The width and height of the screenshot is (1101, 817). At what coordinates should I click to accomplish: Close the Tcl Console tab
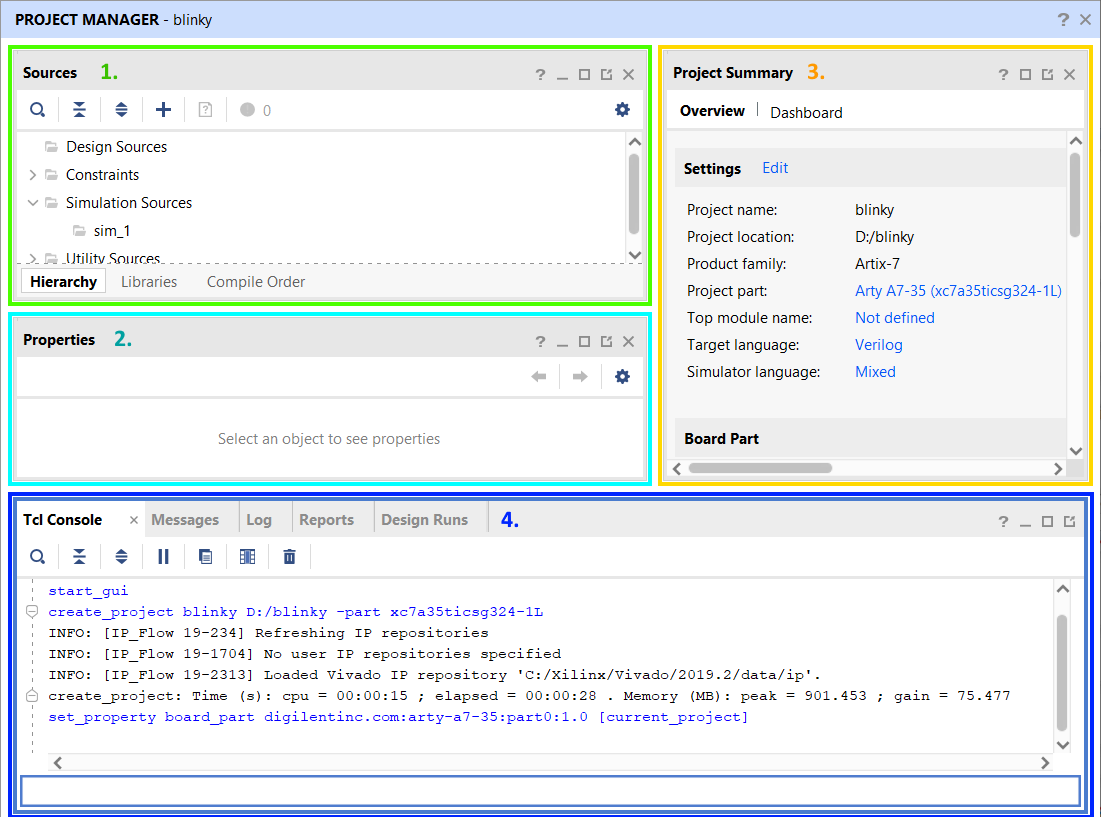click(x=133, y=520)
